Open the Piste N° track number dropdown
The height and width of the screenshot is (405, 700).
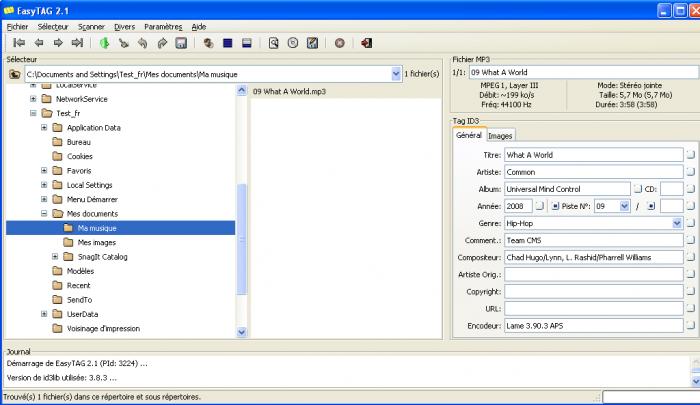[x=624, y=206]
